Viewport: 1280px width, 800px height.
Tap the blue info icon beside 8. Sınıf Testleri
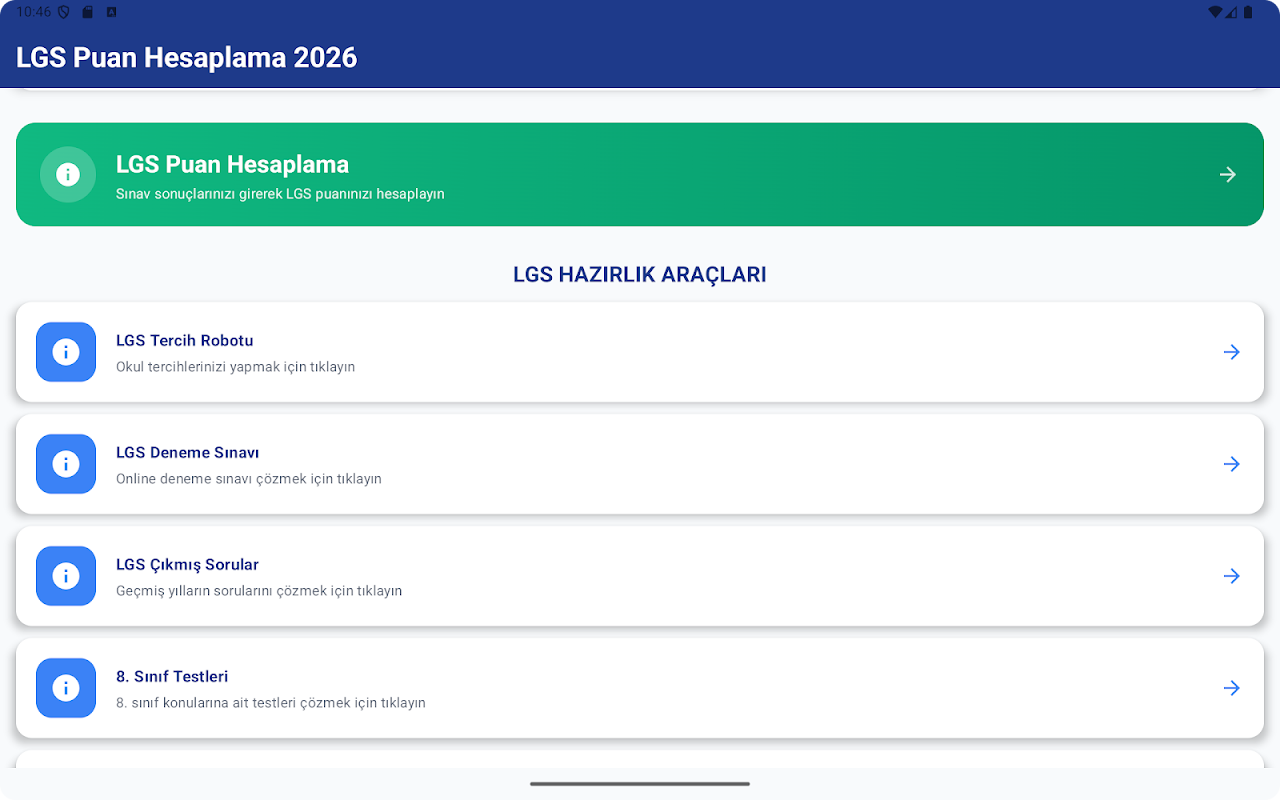(x=66, y=688)
